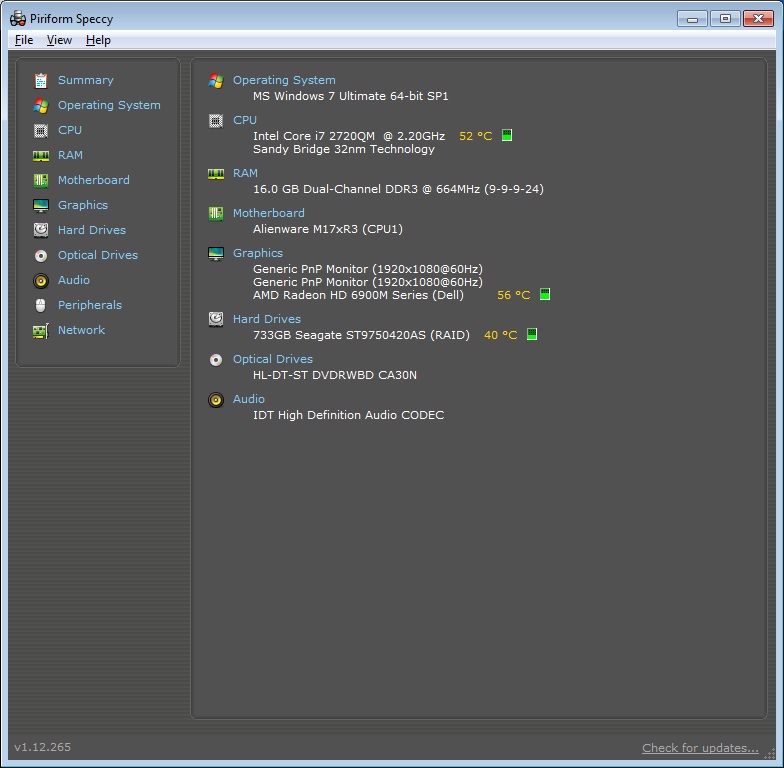Click the 52 °C CPU temperature value
The height and width of the screenshot is (768, 784).
[476, 136]
